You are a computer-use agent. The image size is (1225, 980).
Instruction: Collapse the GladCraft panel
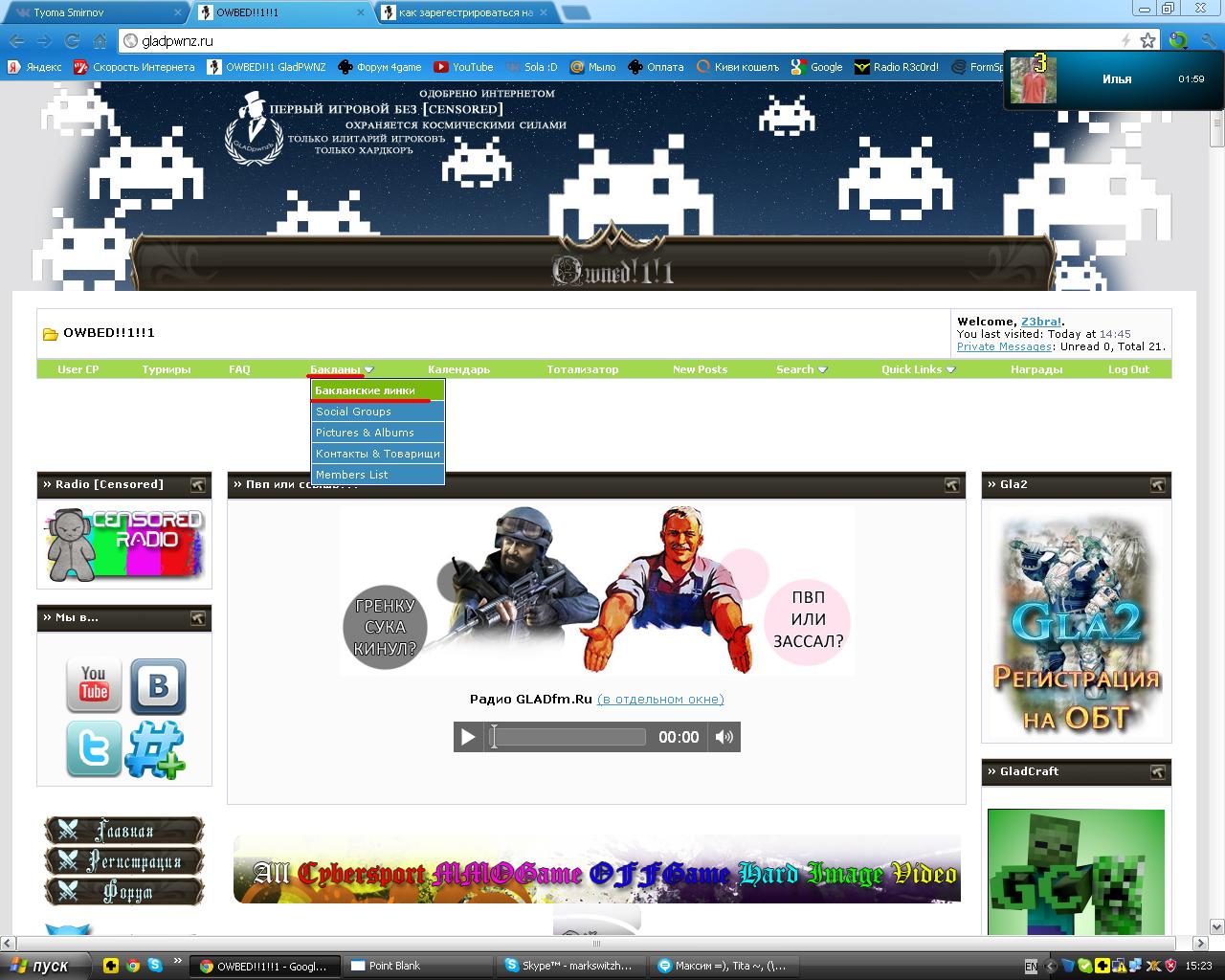[x=1157, y=772]
